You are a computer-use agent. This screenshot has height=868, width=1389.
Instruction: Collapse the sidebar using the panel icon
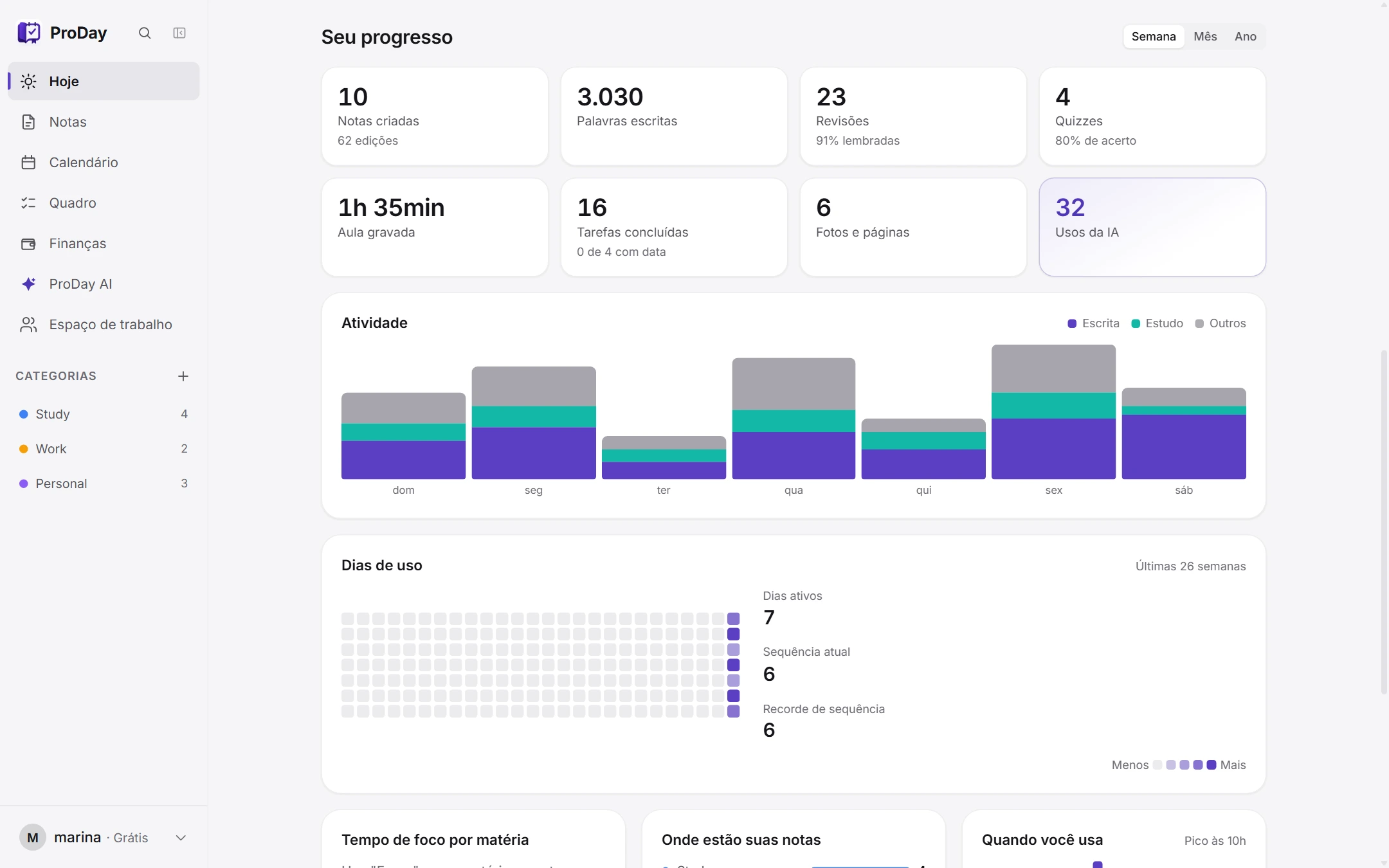179,33
